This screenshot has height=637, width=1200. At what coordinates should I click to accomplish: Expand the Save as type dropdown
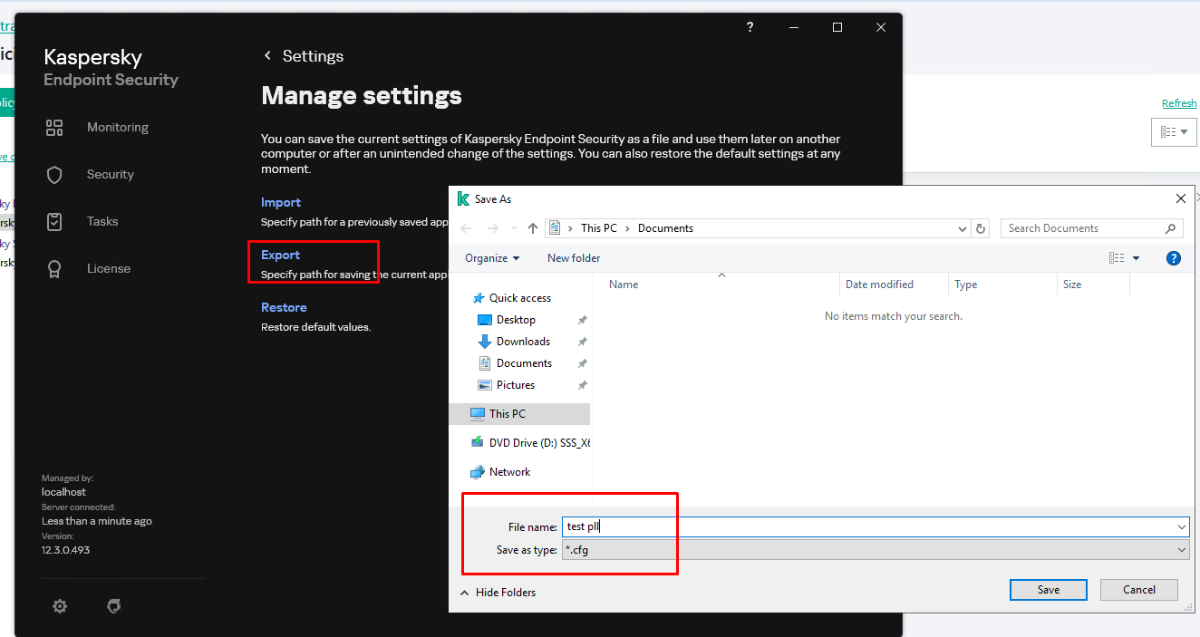pyautogui.click(x=1182, y=550)
